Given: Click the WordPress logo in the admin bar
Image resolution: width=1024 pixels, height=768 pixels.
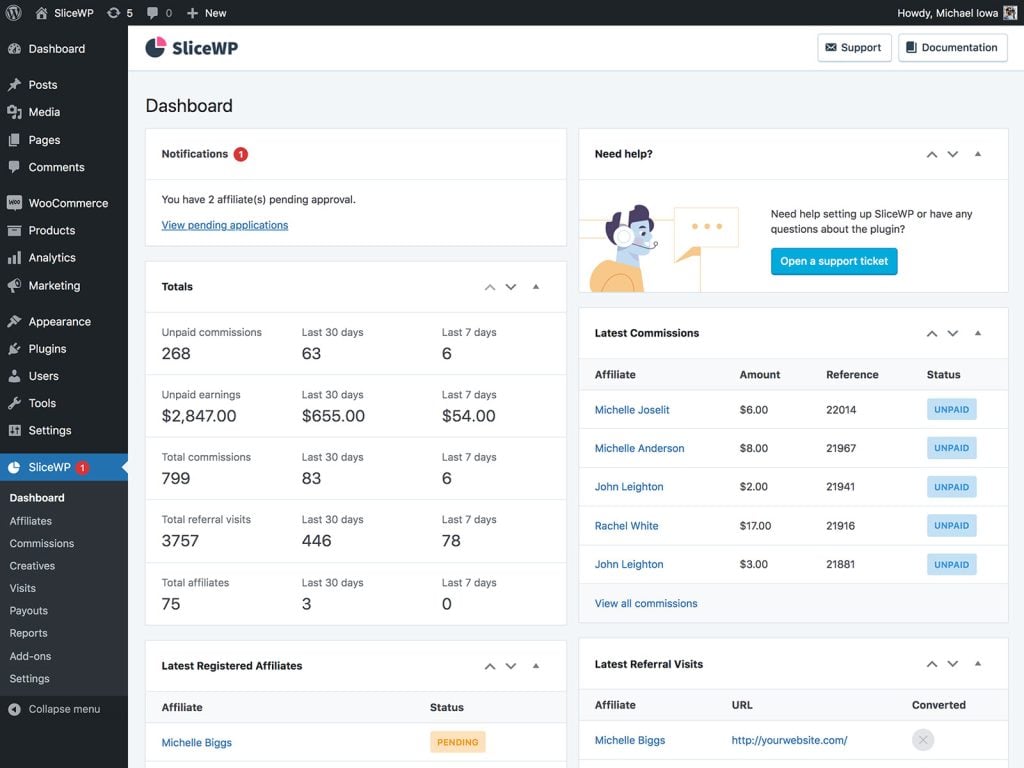Looking at the screenshot, I should click(13, 13).
